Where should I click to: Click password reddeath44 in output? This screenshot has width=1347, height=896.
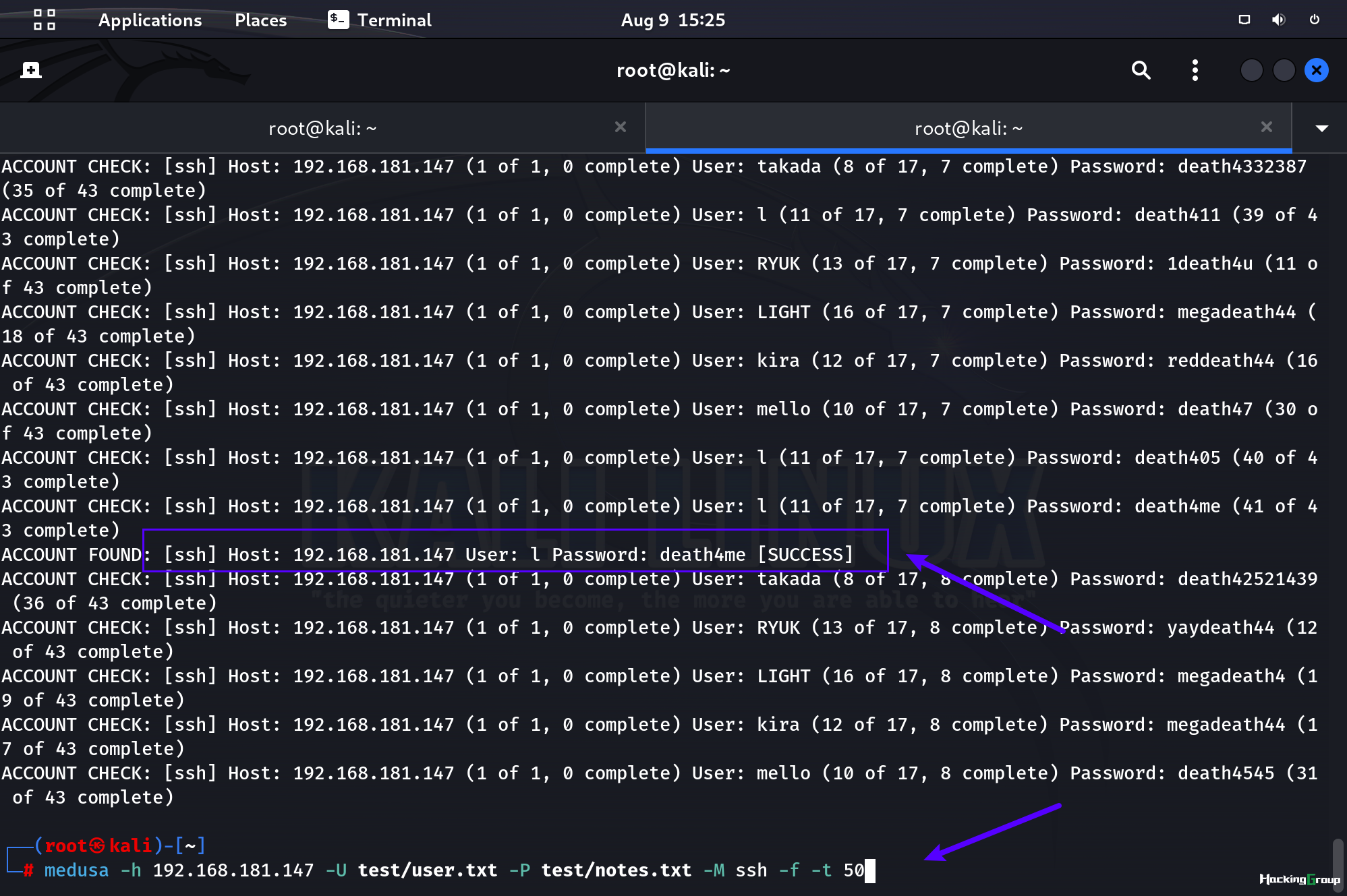1220,361
